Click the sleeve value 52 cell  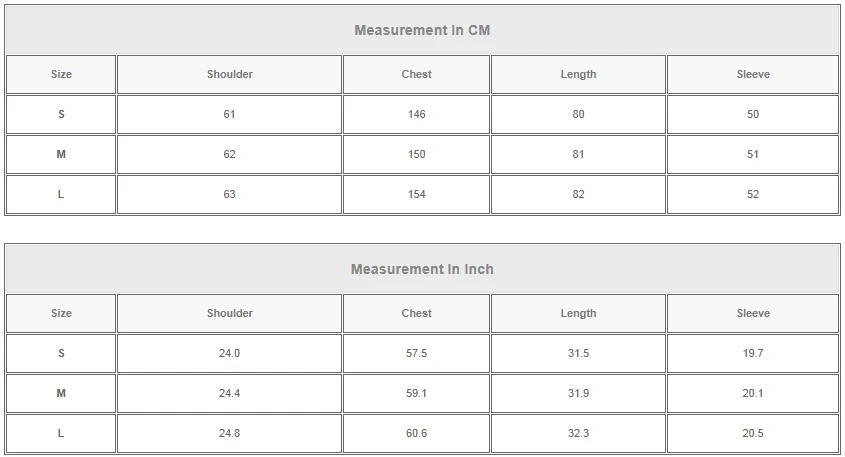[x=753, y=194]
